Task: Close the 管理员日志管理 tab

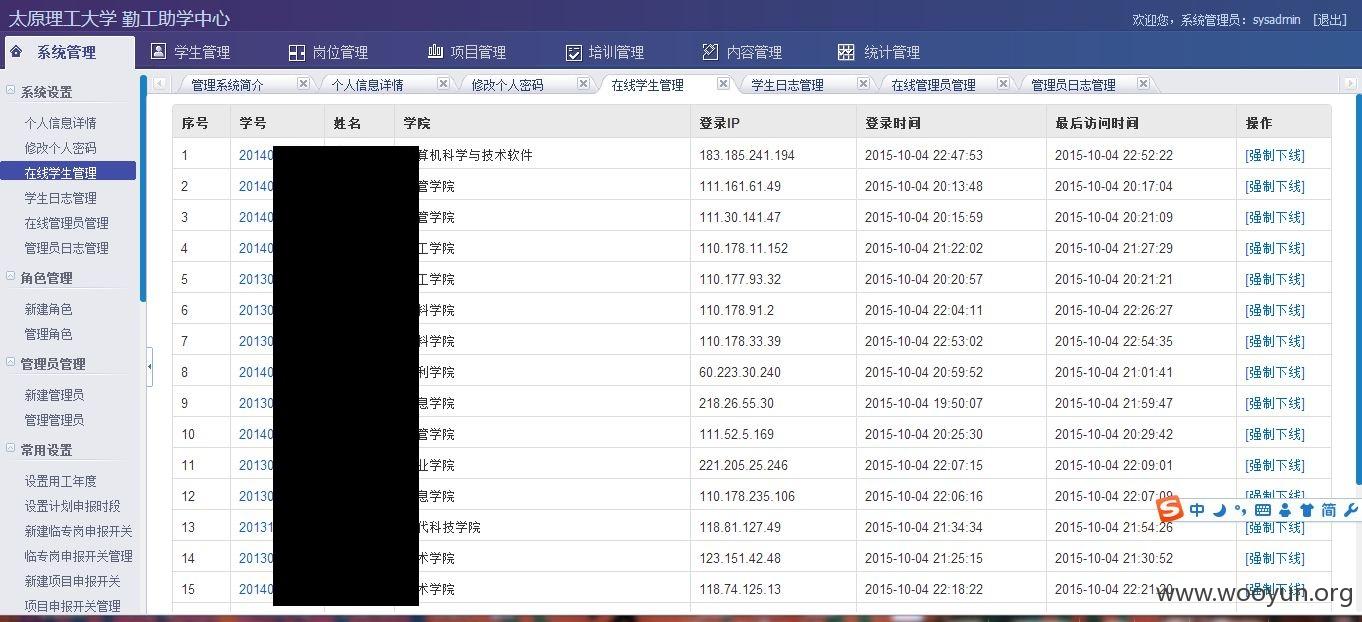Action: [x=1143, y=84]
